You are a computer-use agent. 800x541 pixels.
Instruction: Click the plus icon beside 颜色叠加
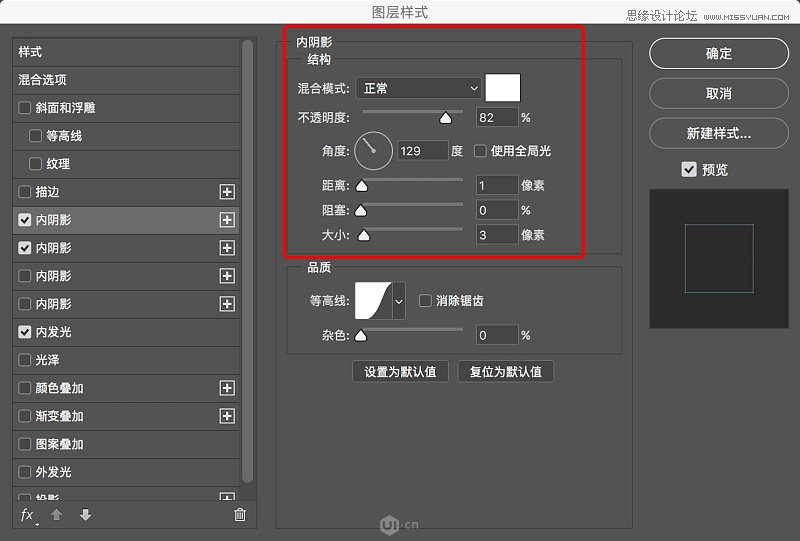pyautogui.click(x=227, y=388)
